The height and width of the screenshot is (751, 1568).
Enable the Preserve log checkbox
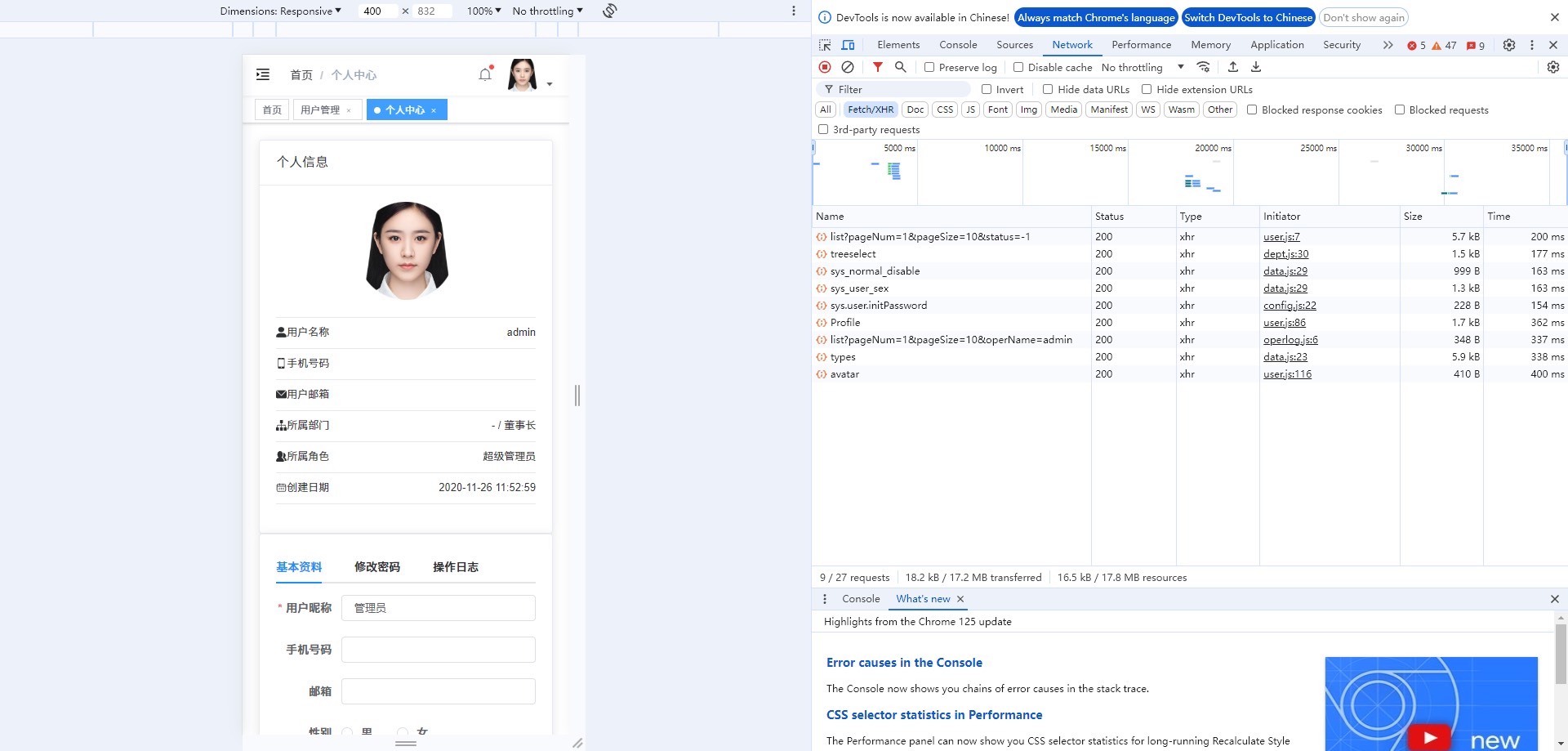click(x=929, y=67)
